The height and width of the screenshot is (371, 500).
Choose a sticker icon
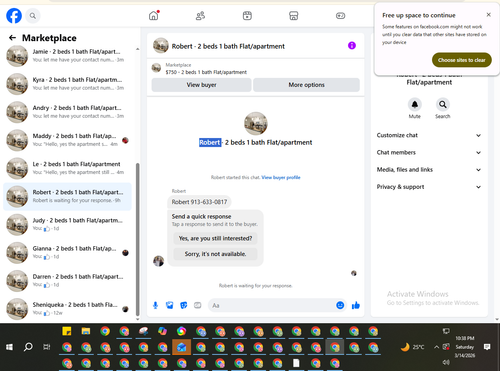point(184,305)
